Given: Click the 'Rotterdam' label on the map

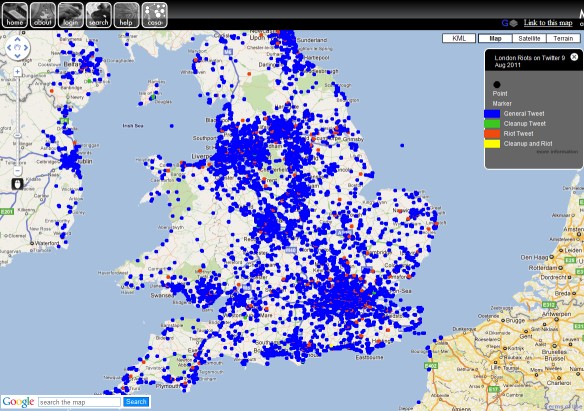Looking at the screenshot, I should click(544, 268).
